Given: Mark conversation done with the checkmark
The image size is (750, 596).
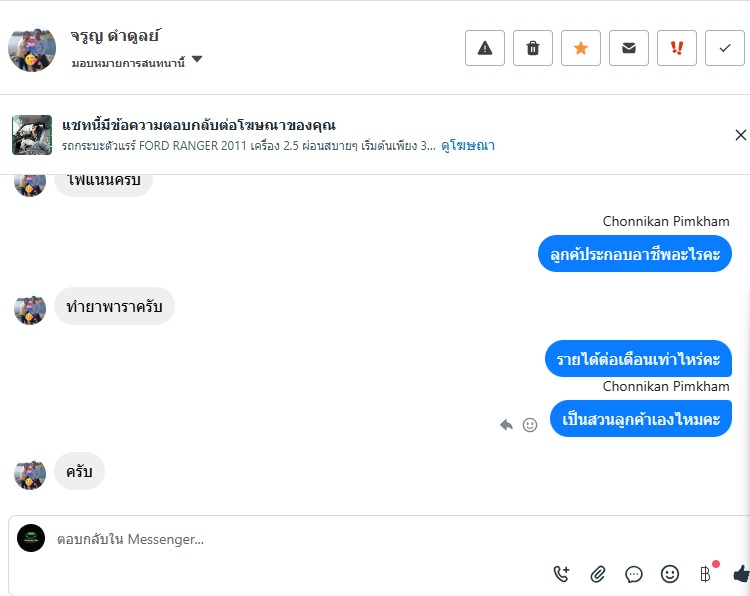Looking at the screenshot, I should [725, 48].
